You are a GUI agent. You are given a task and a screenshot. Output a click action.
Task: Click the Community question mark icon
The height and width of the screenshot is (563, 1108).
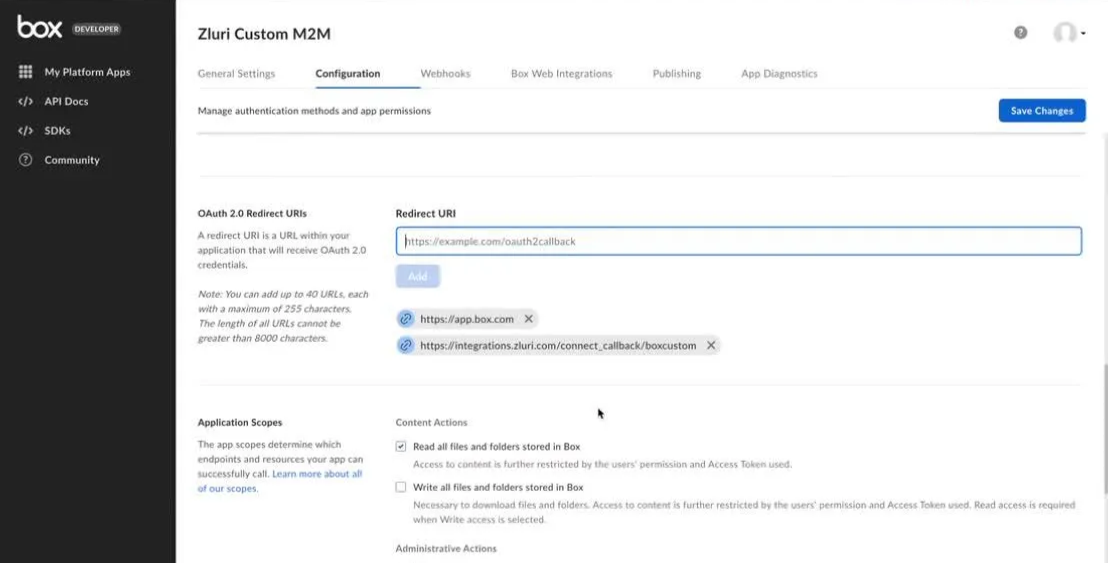pyautogui.click(x=25, y=160)
